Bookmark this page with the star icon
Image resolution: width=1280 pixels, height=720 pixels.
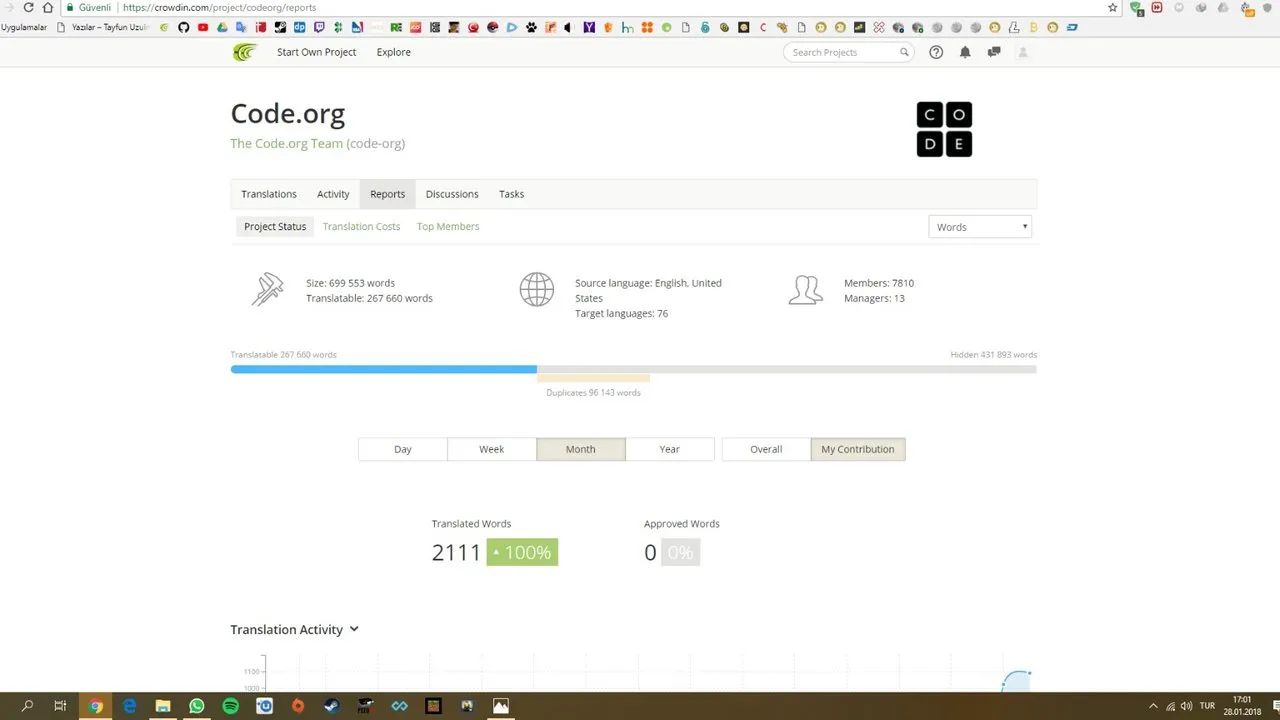1113,7
